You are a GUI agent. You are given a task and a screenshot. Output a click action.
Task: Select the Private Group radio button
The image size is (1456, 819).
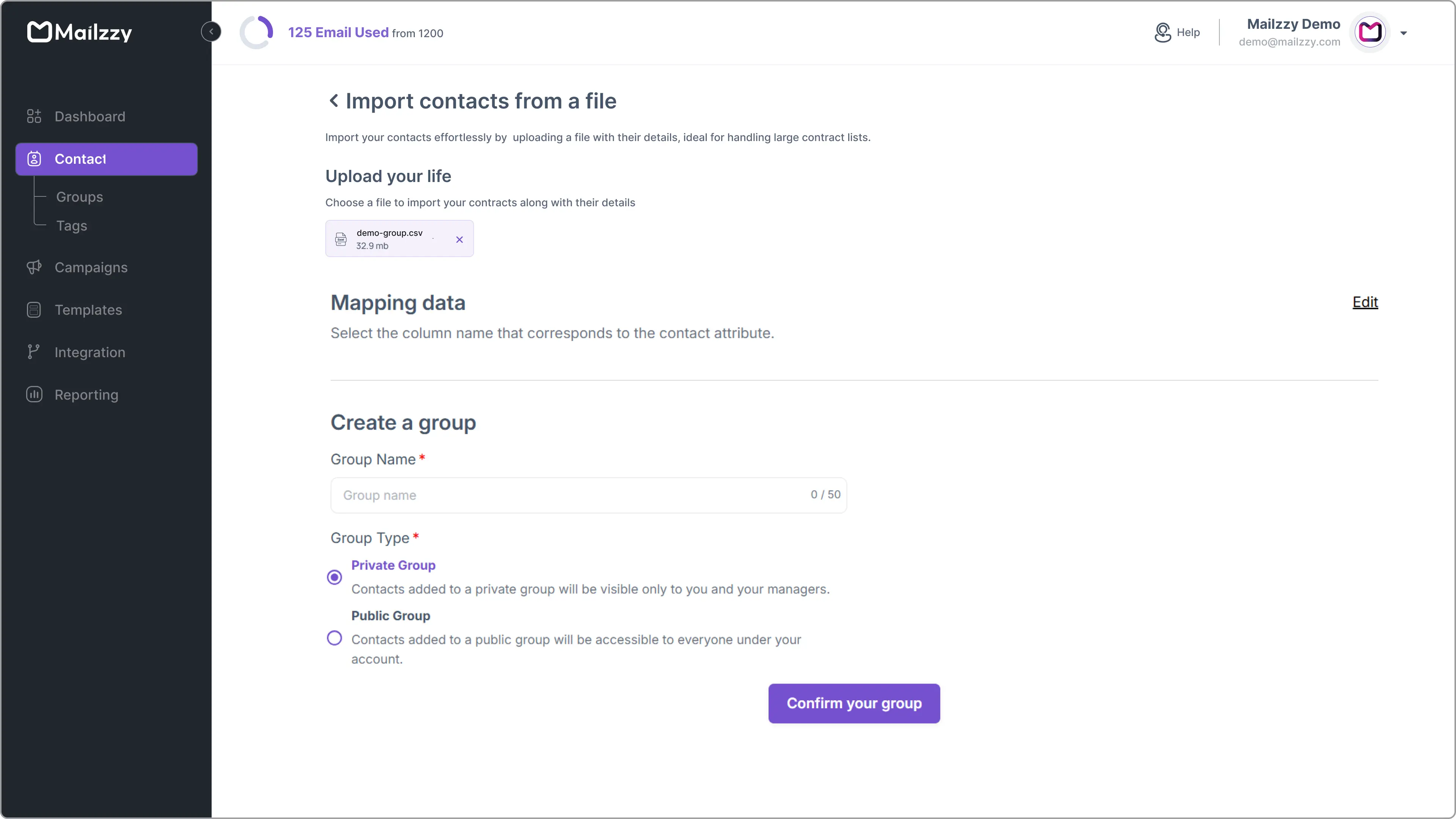click(334, 577)
